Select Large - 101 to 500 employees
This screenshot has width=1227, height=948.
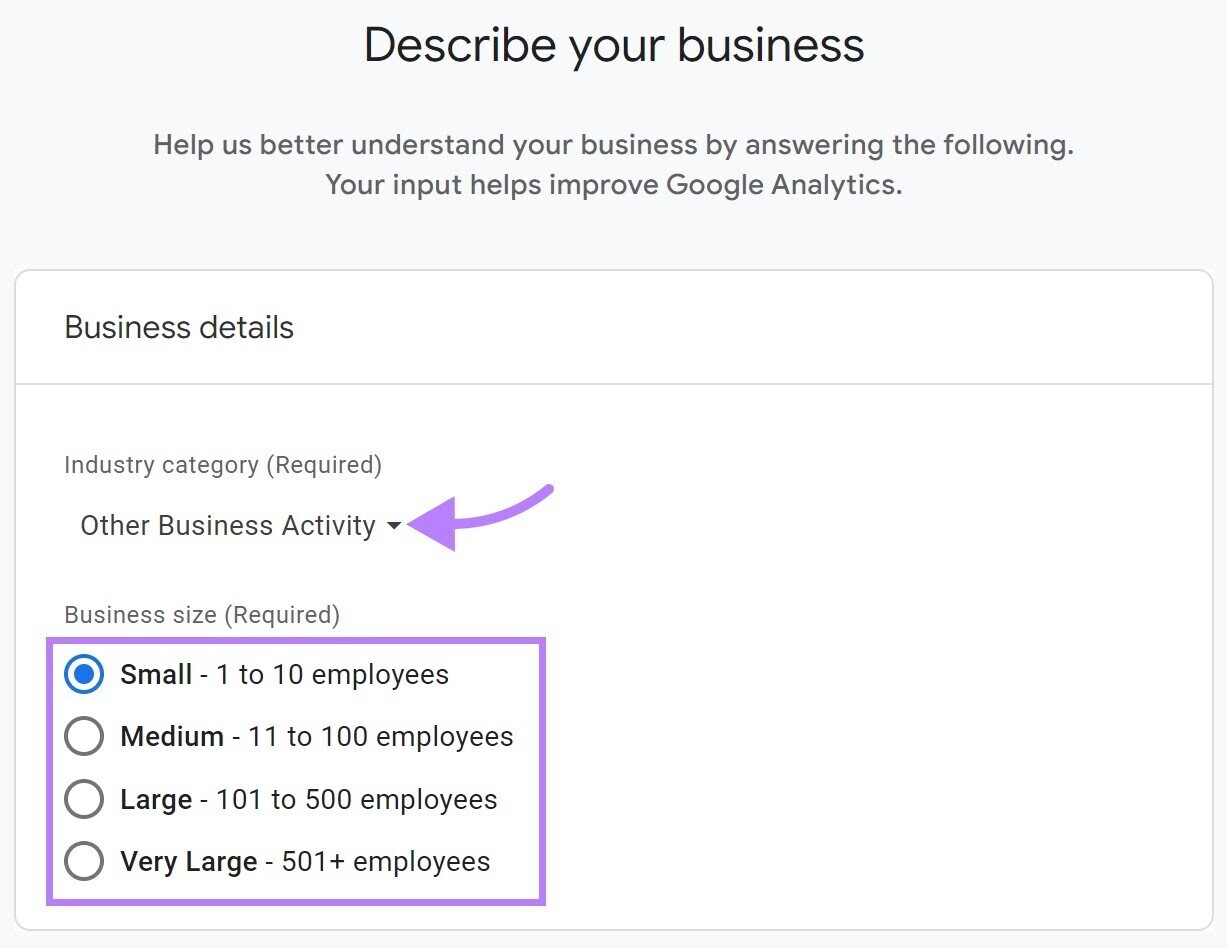(x=84, y=799)
